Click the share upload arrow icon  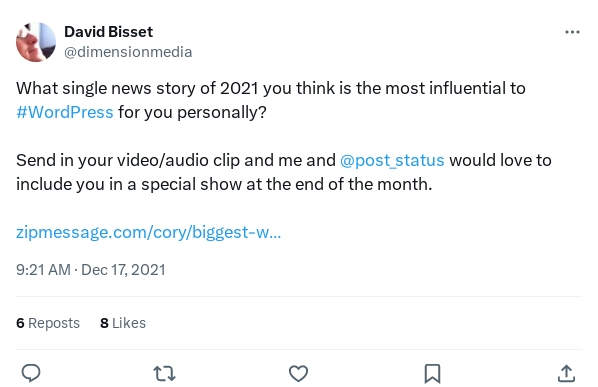(566, 373)
